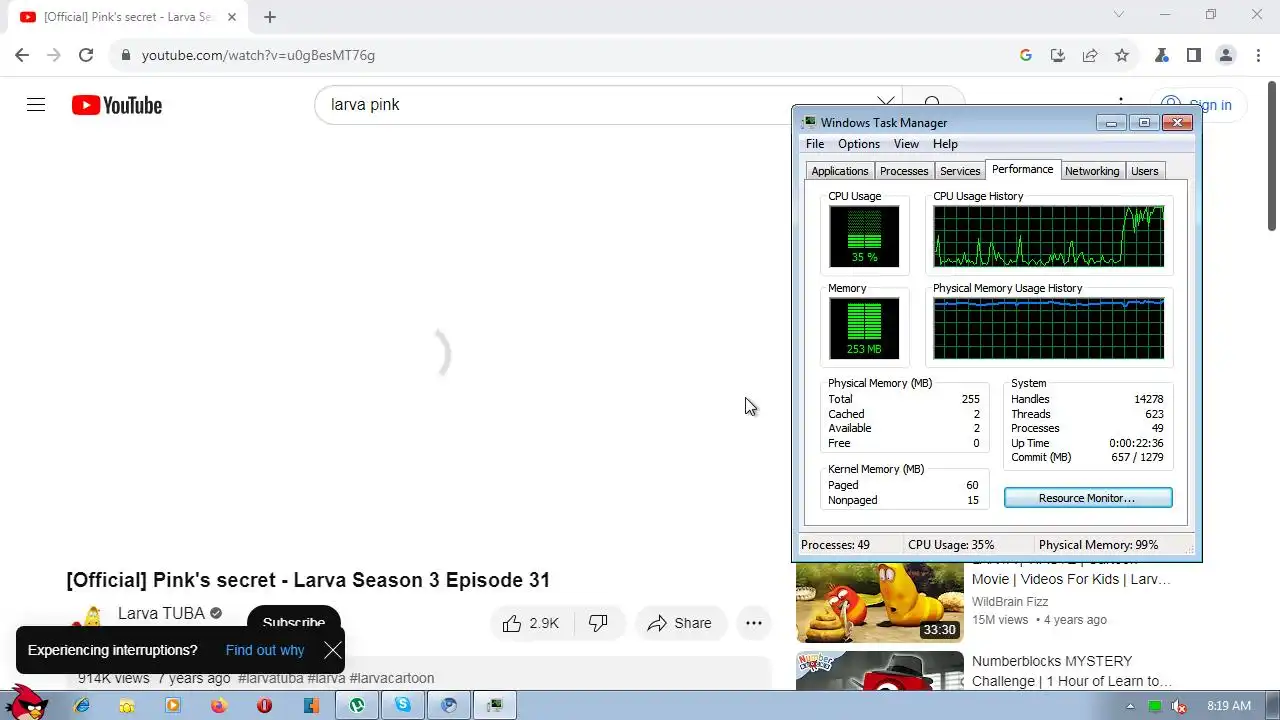Image resolution: width=1280 pixels, height=720 pixels.
Task: Click the muted volume tray icon
Action: pos(1179,706)
